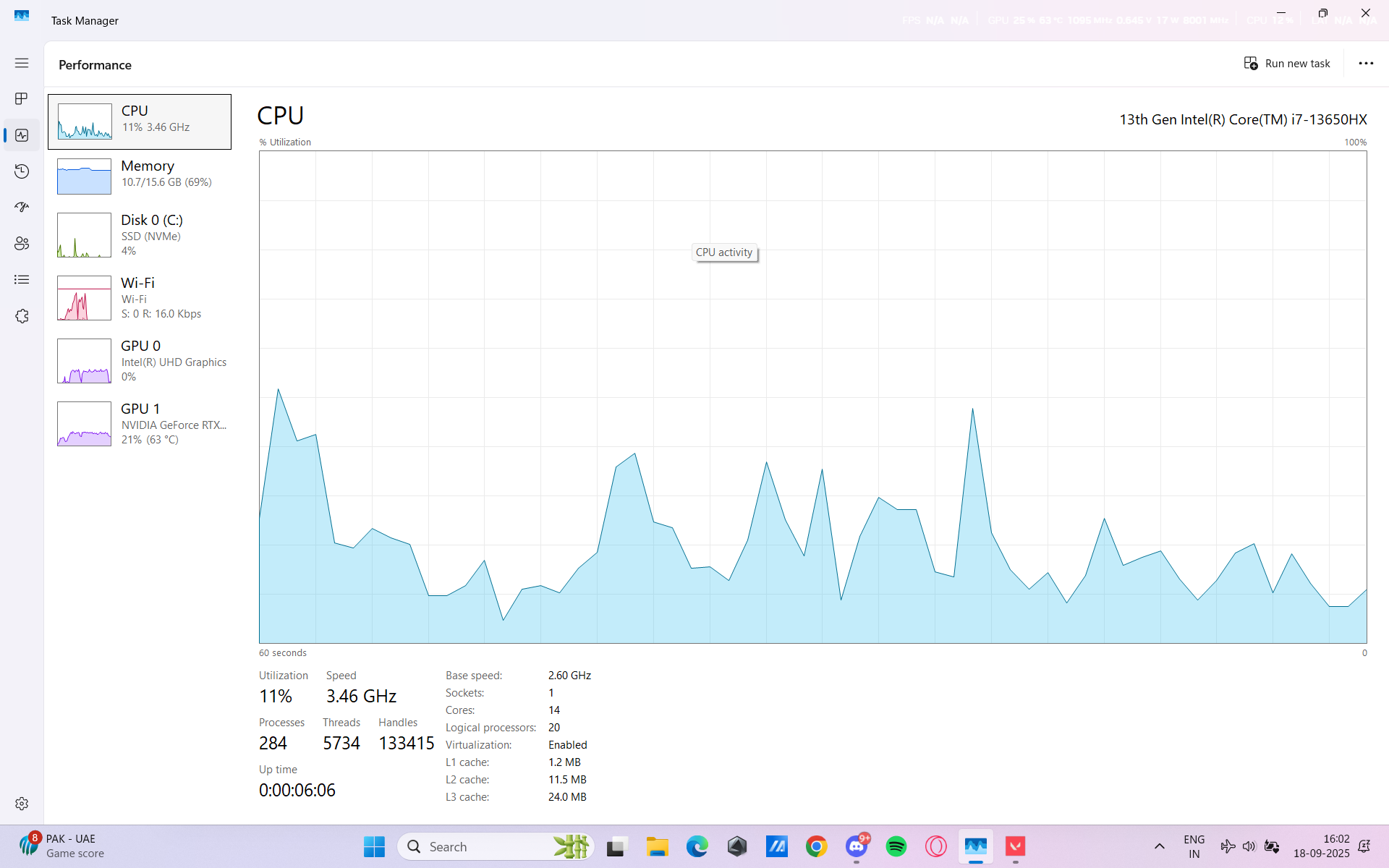Open the Details page icon
This screenshot has height=868, width=1389.
pos(22,280)
